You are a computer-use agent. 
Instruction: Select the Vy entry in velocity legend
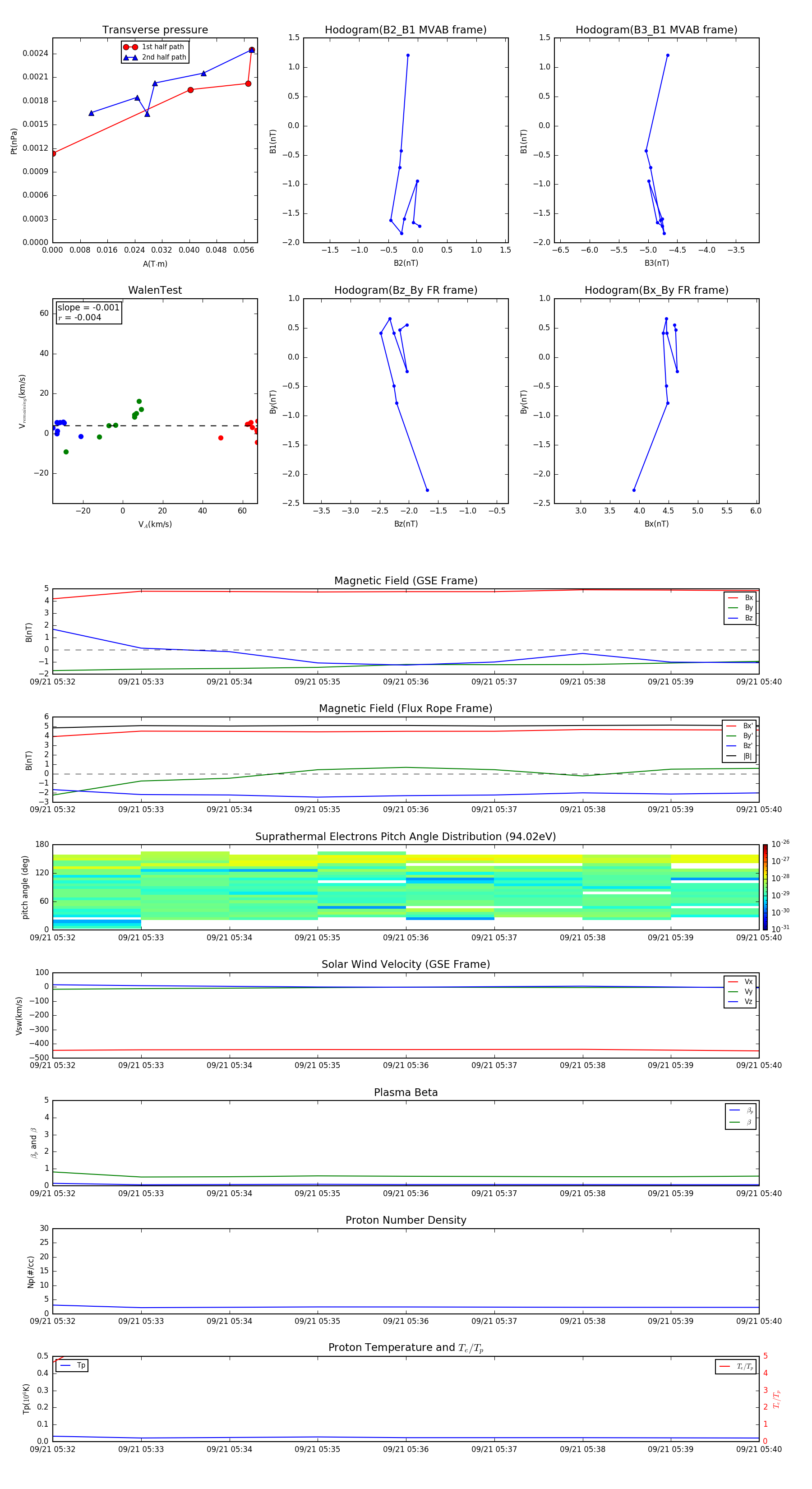point(740,992)
